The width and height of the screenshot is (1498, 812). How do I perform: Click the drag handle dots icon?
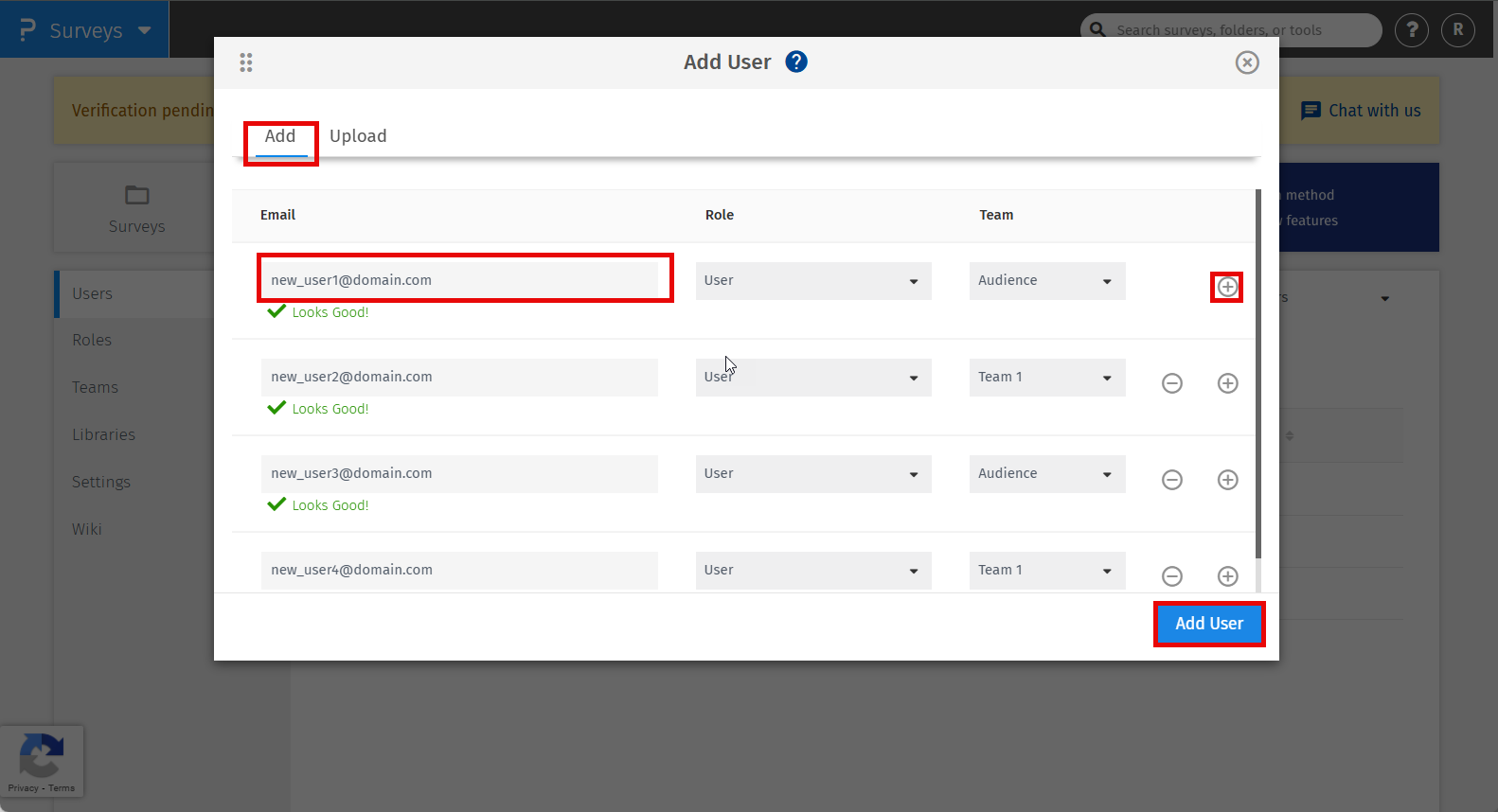pyautogui.click(x=246, y=62)
